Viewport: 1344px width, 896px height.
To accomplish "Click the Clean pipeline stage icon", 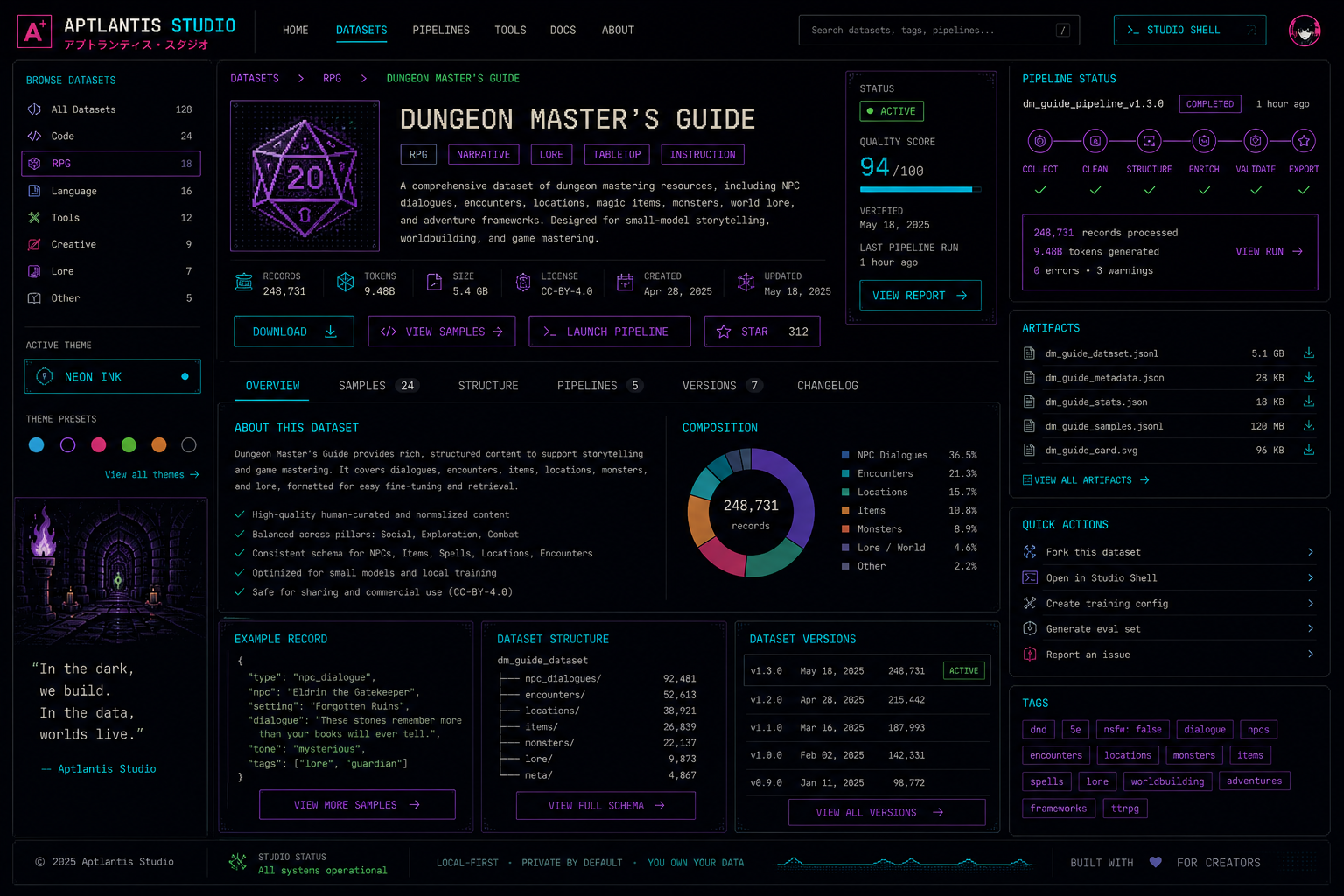I will coord(1095,141).
